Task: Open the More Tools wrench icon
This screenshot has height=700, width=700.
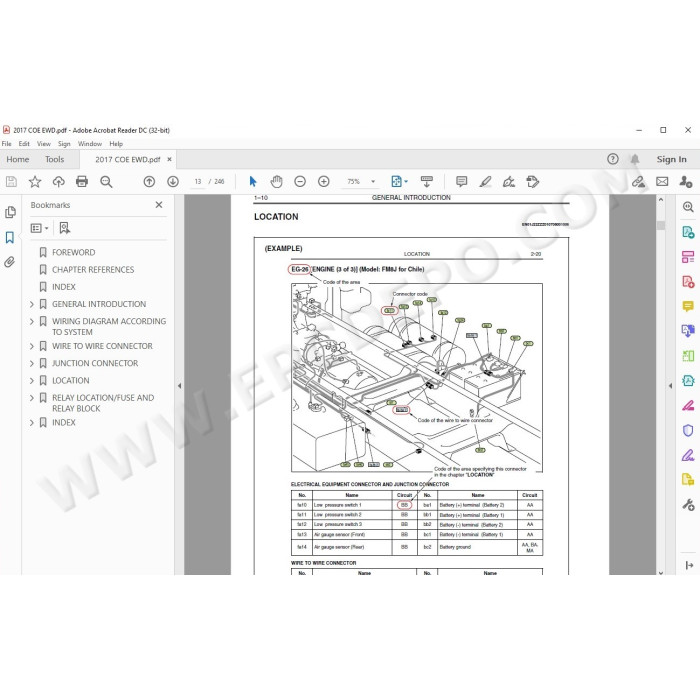Action: (x=688, y=505)
